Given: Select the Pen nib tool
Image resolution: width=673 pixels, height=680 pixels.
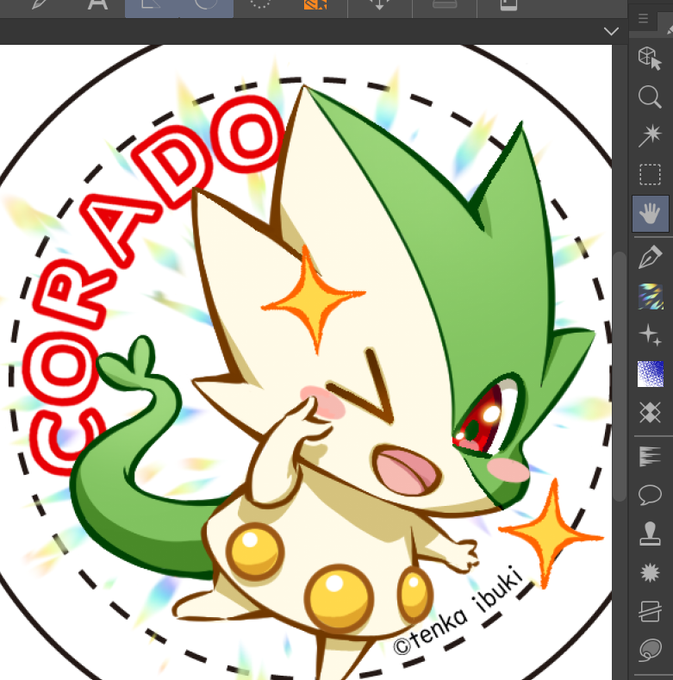Looking at the screenshot, I should point(650,257).
